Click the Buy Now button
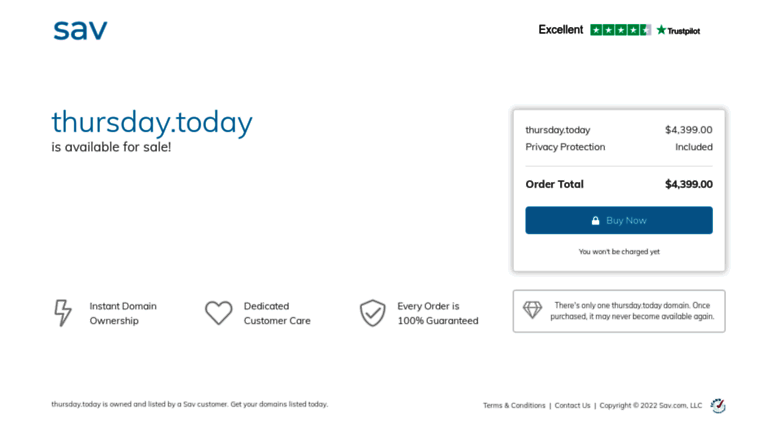This screenshot has height=423, width=777. coord(619,220)
